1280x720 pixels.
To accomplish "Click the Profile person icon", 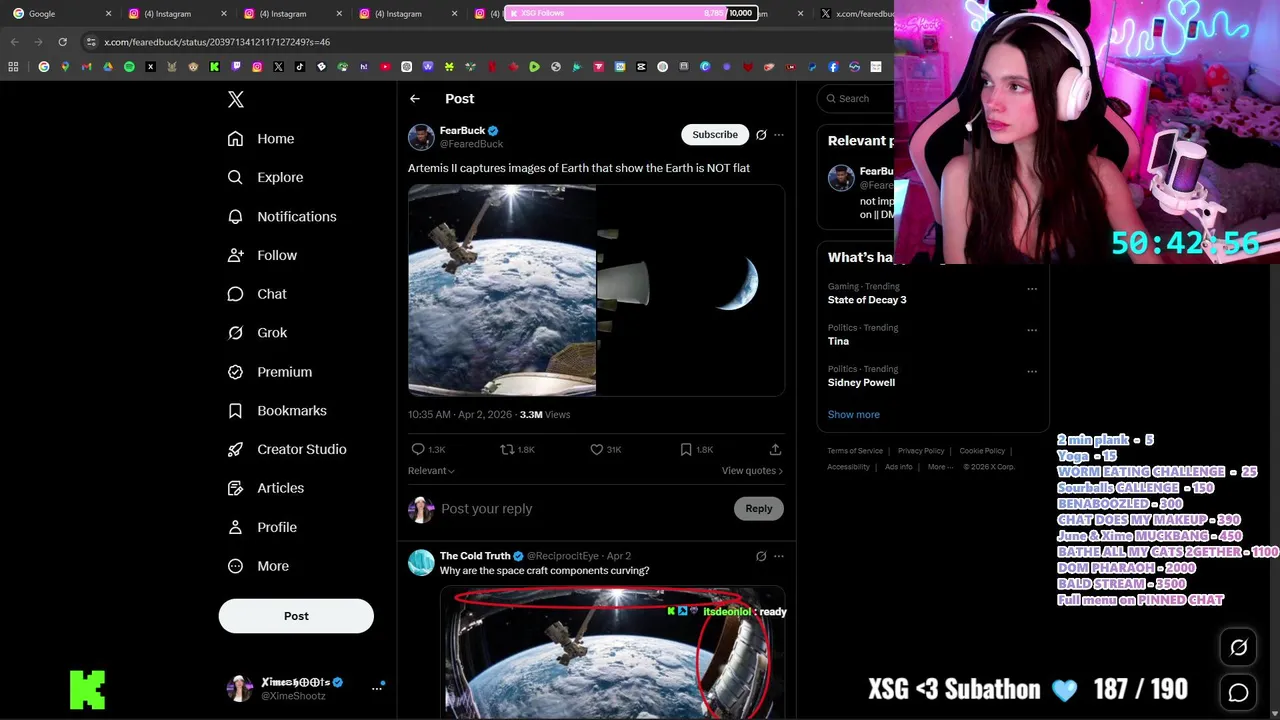I will click(235, 527).
